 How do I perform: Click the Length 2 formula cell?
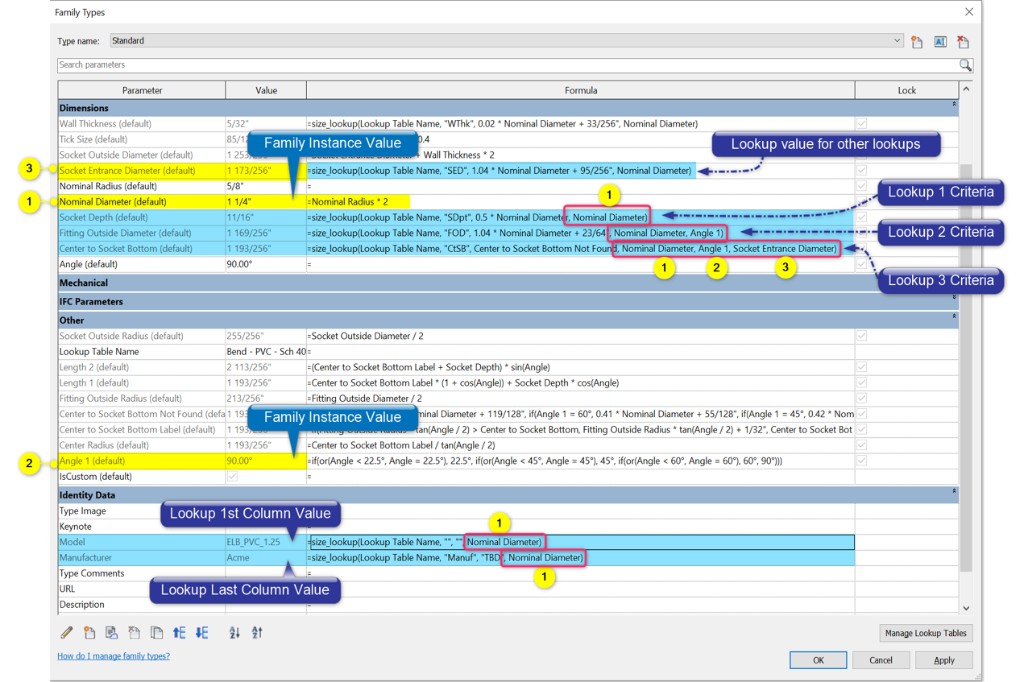point(581,367)
